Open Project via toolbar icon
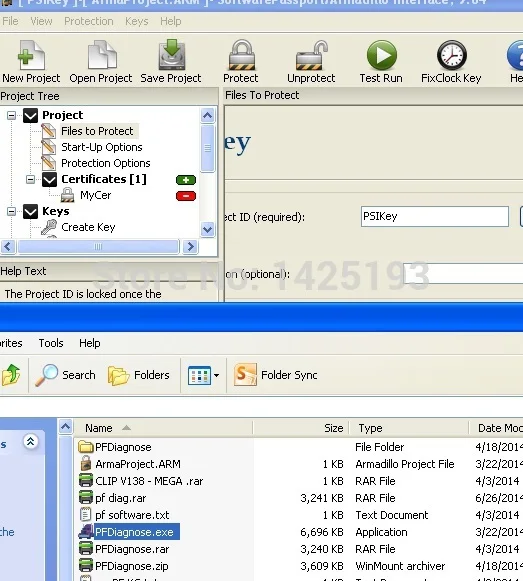This screenshot has width=523, height=581. coord(102,55)
